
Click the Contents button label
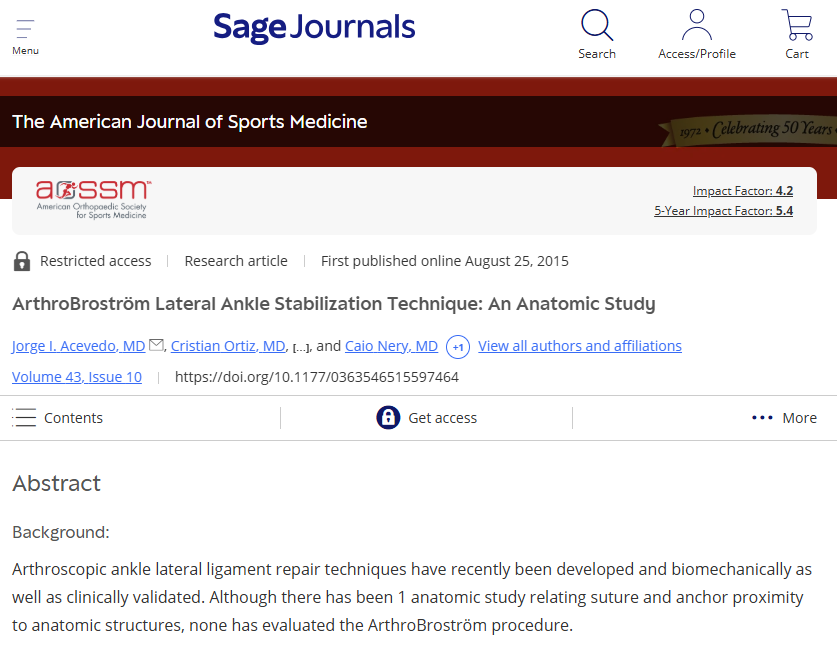[x=73, y=418]
